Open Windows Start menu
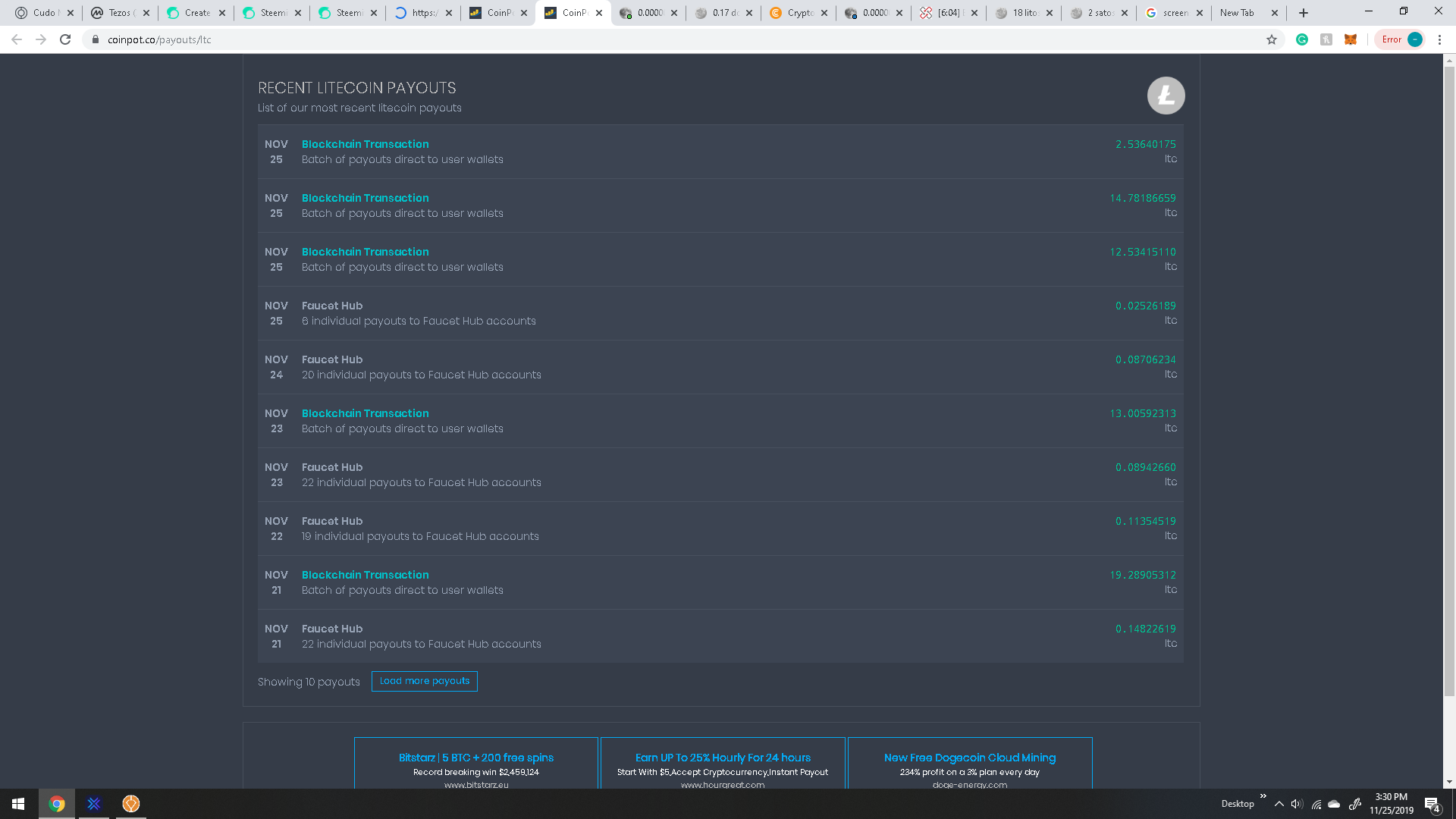1456x819 pixels. point(18,804)
